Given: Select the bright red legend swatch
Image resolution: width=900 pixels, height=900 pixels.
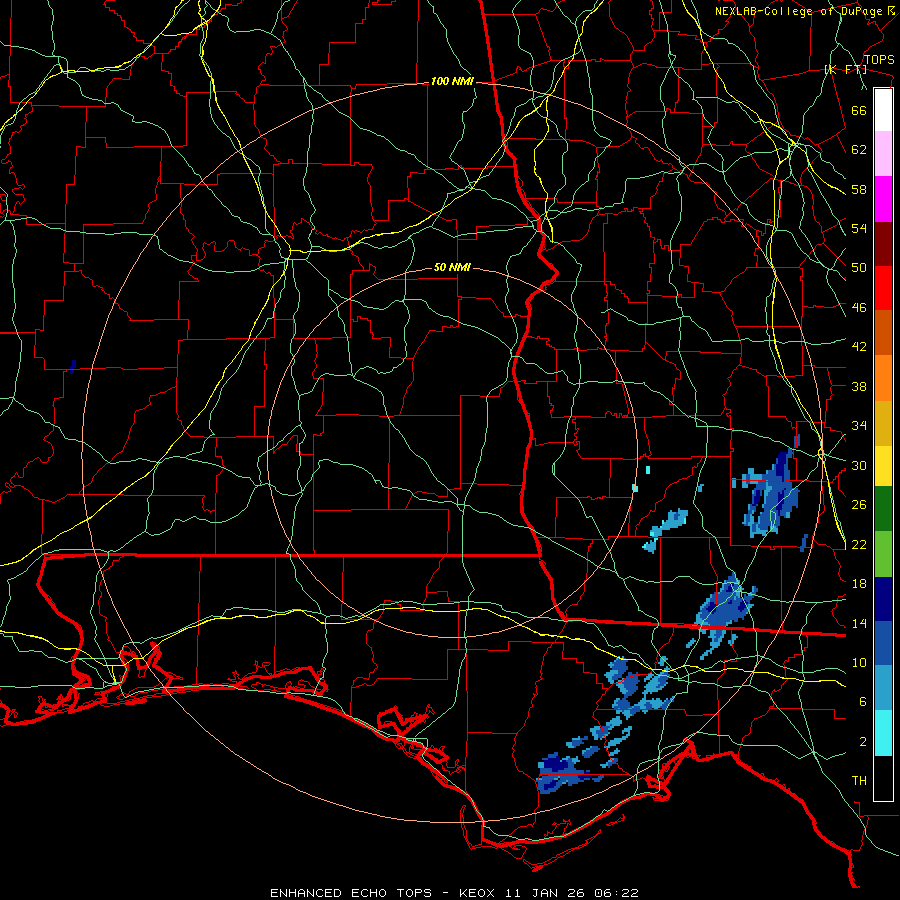Looking at the screenshot, I should coord(883,288).
